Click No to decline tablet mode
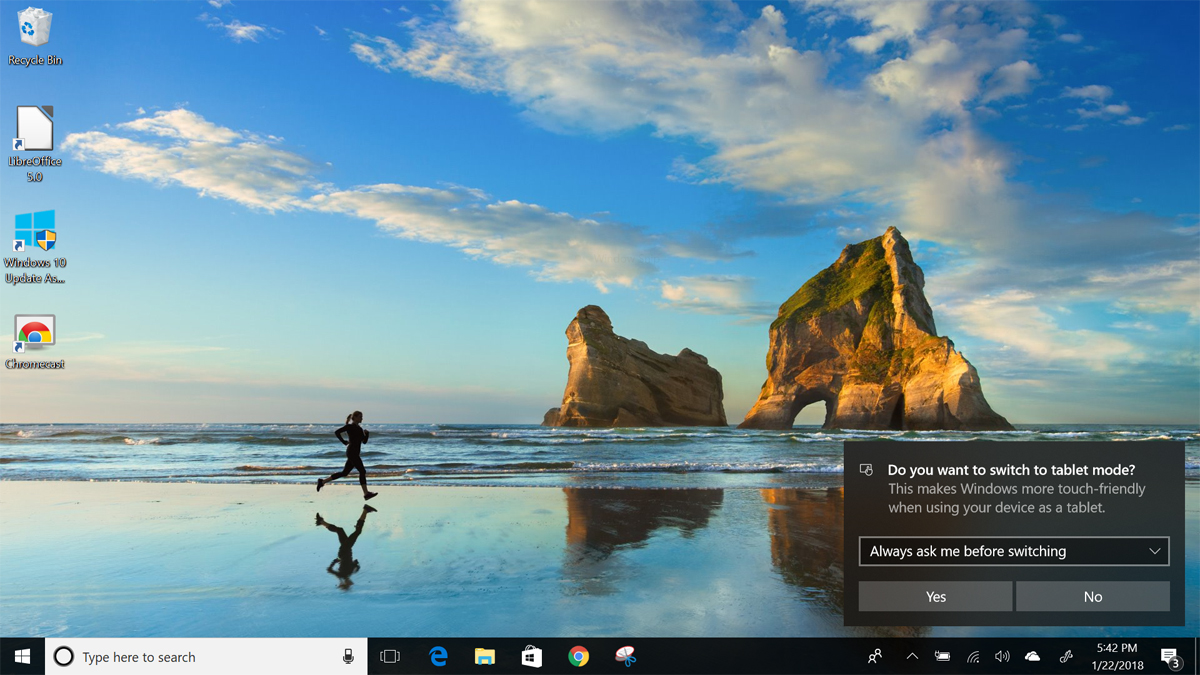 (x=1093, y=596)
